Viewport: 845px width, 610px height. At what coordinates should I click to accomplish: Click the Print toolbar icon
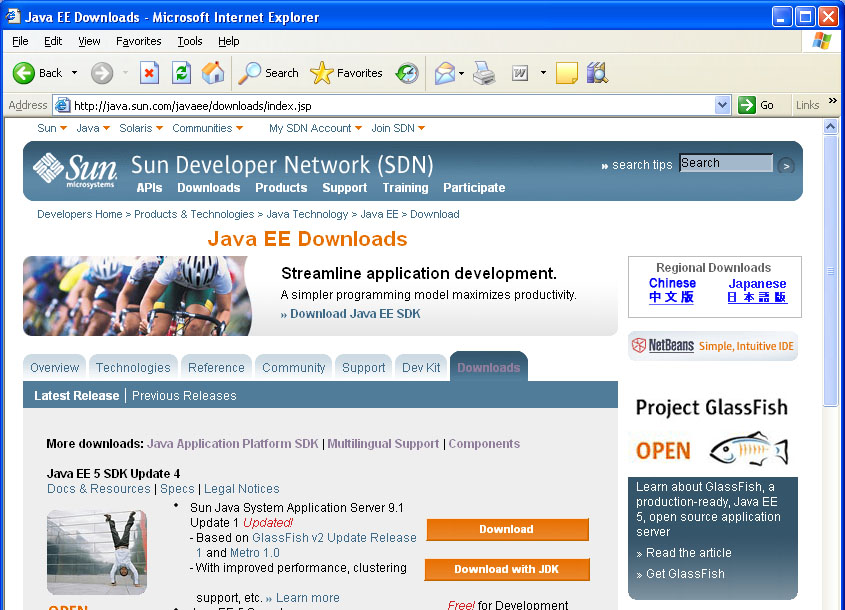pos(484,73)
